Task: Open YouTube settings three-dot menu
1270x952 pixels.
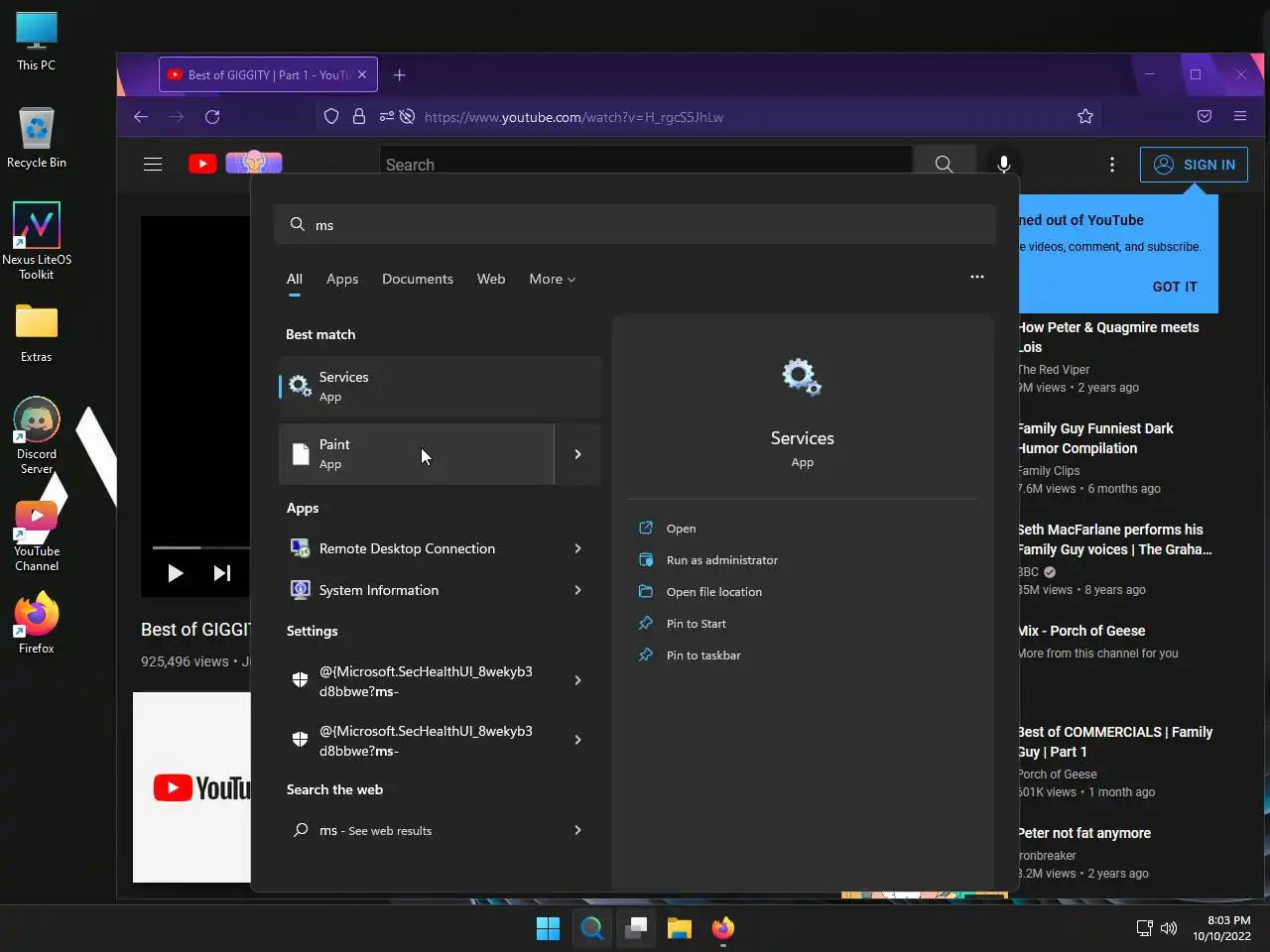Action: (1112, 165)
